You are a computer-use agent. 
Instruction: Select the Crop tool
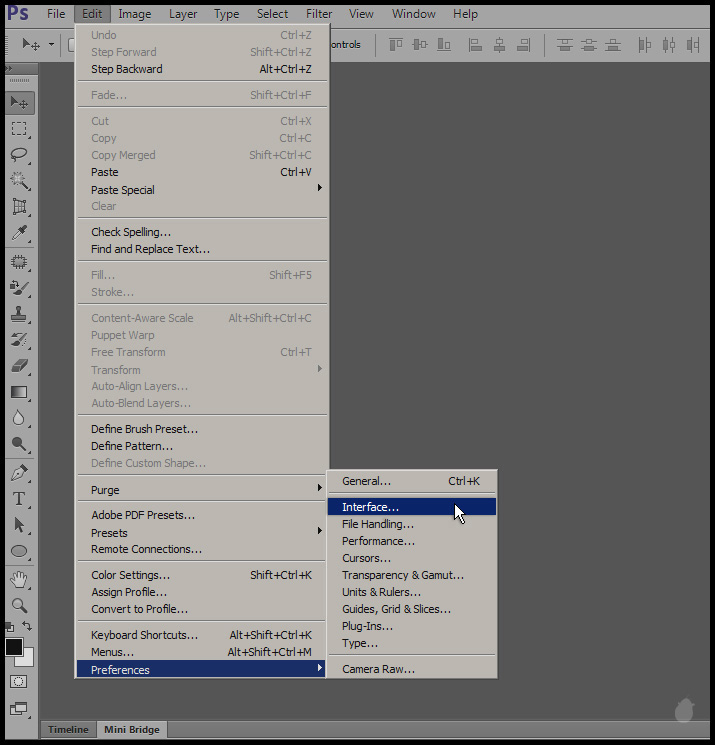click(19, 207)
